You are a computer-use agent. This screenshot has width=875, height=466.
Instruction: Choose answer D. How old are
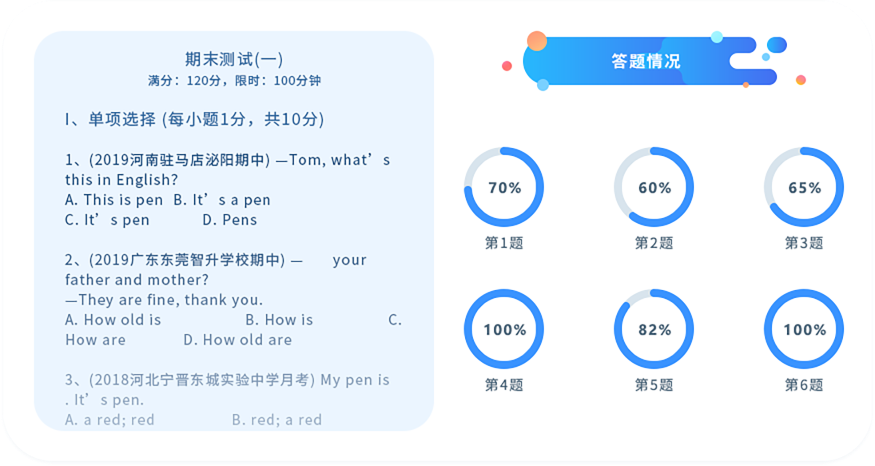coord(238,340)
